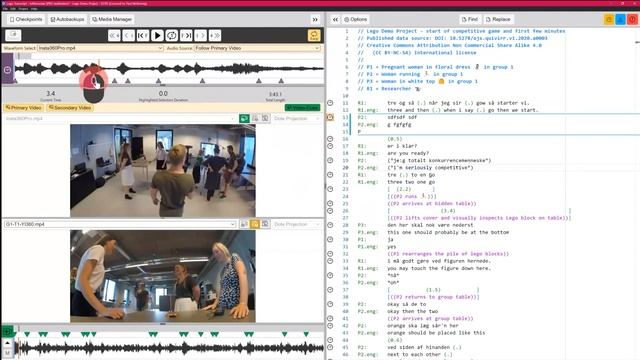This screenshot has height=360, width=640.
Task: Step back with the single-left-arrow button
Action: coord(128,36)
